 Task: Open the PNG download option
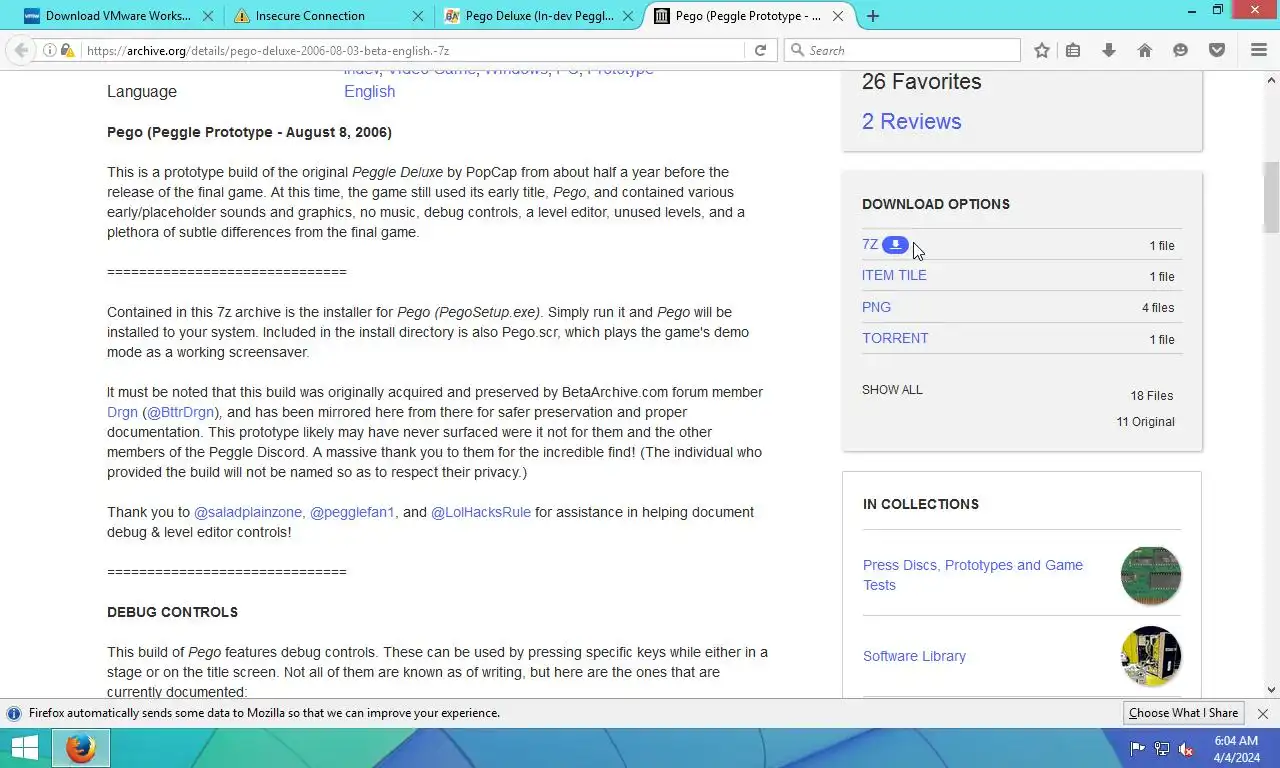point(876,307)
